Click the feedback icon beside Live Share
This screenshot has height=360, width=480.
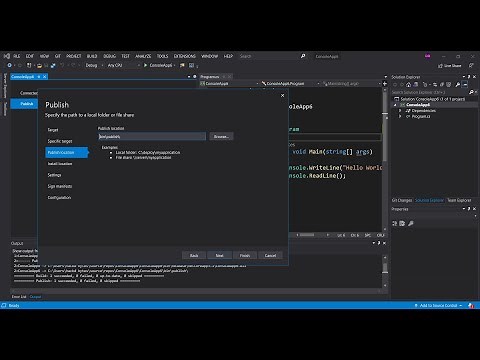point(471,66)
